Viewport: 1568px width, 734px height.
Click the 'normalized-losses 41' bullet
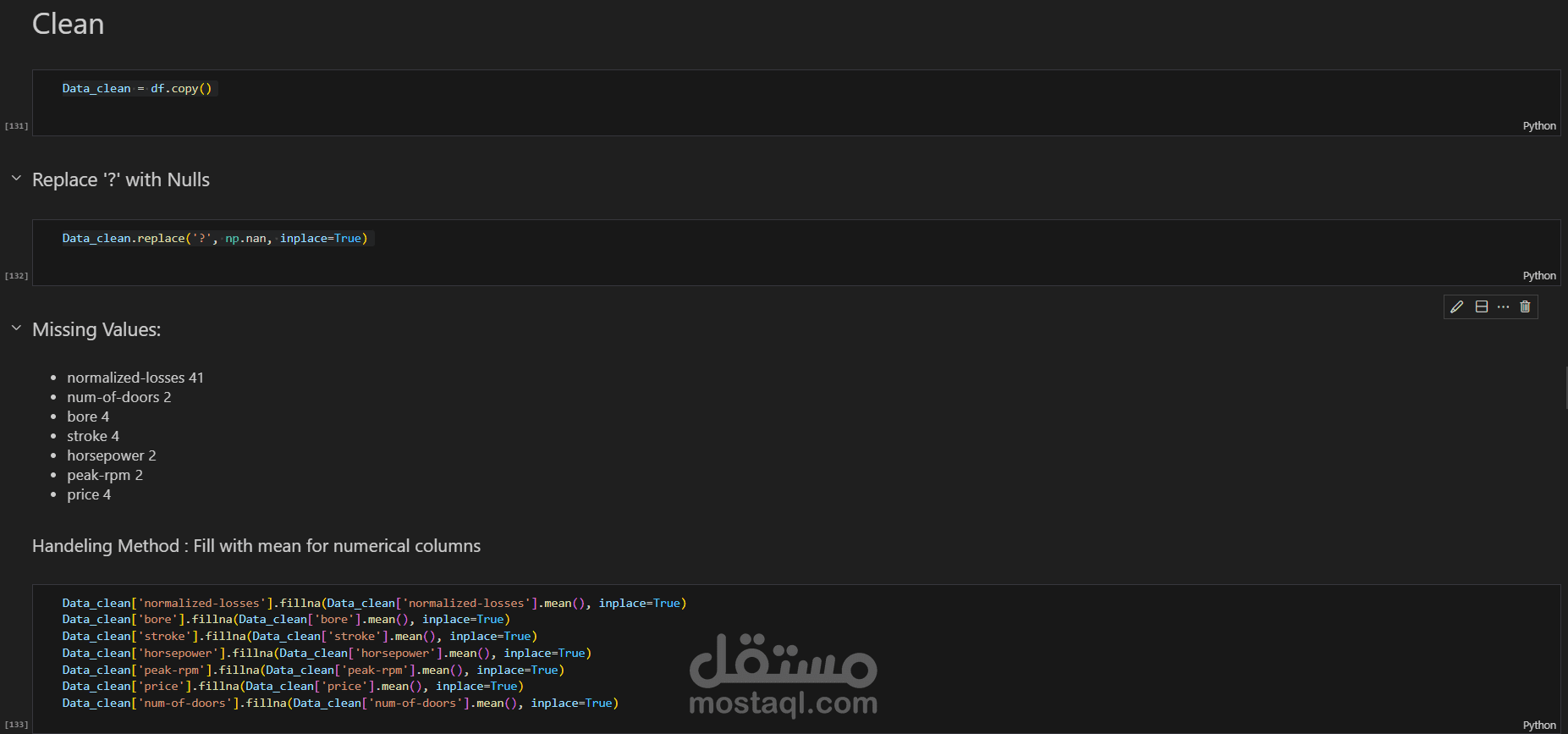pos(135,378)
